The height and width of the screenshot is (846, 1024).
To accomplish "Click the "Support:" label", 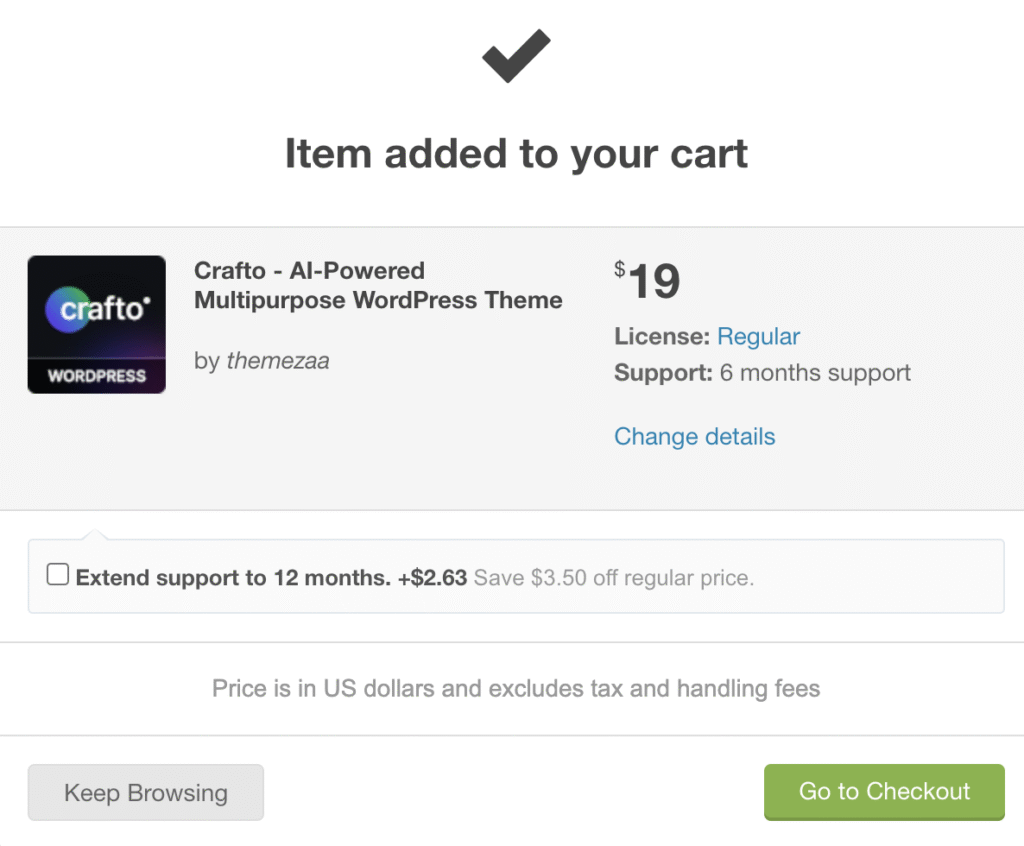I will tap(663, 373).
